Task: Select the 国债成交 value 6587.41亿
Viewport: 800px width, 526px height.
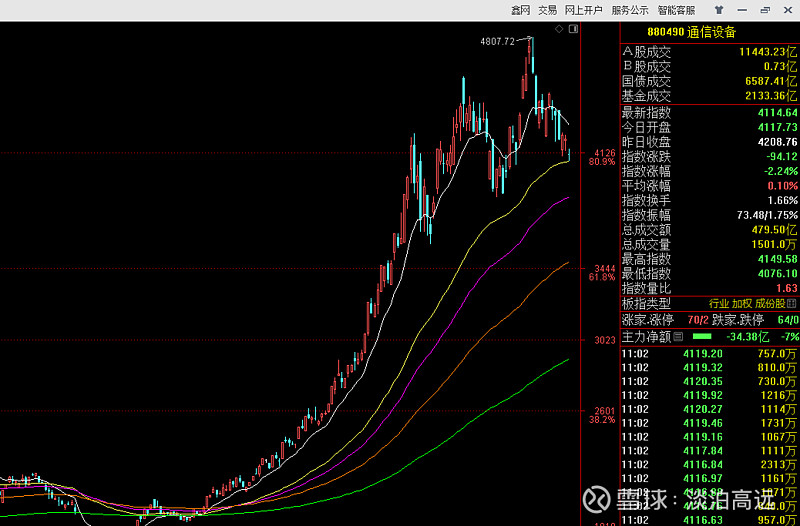Action: 770,81
